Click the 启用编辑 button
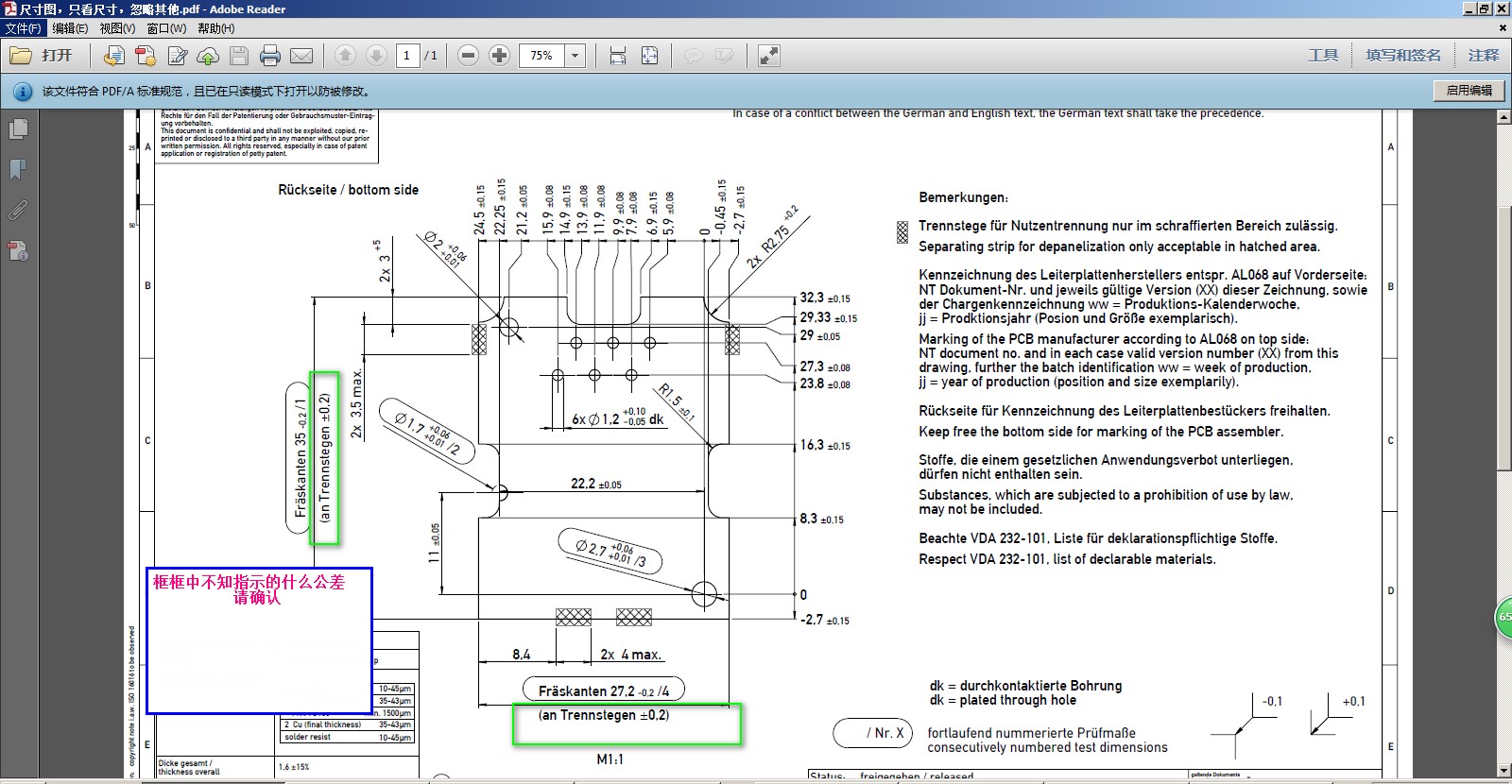The image size is (1512, 784). point(1469,91)
